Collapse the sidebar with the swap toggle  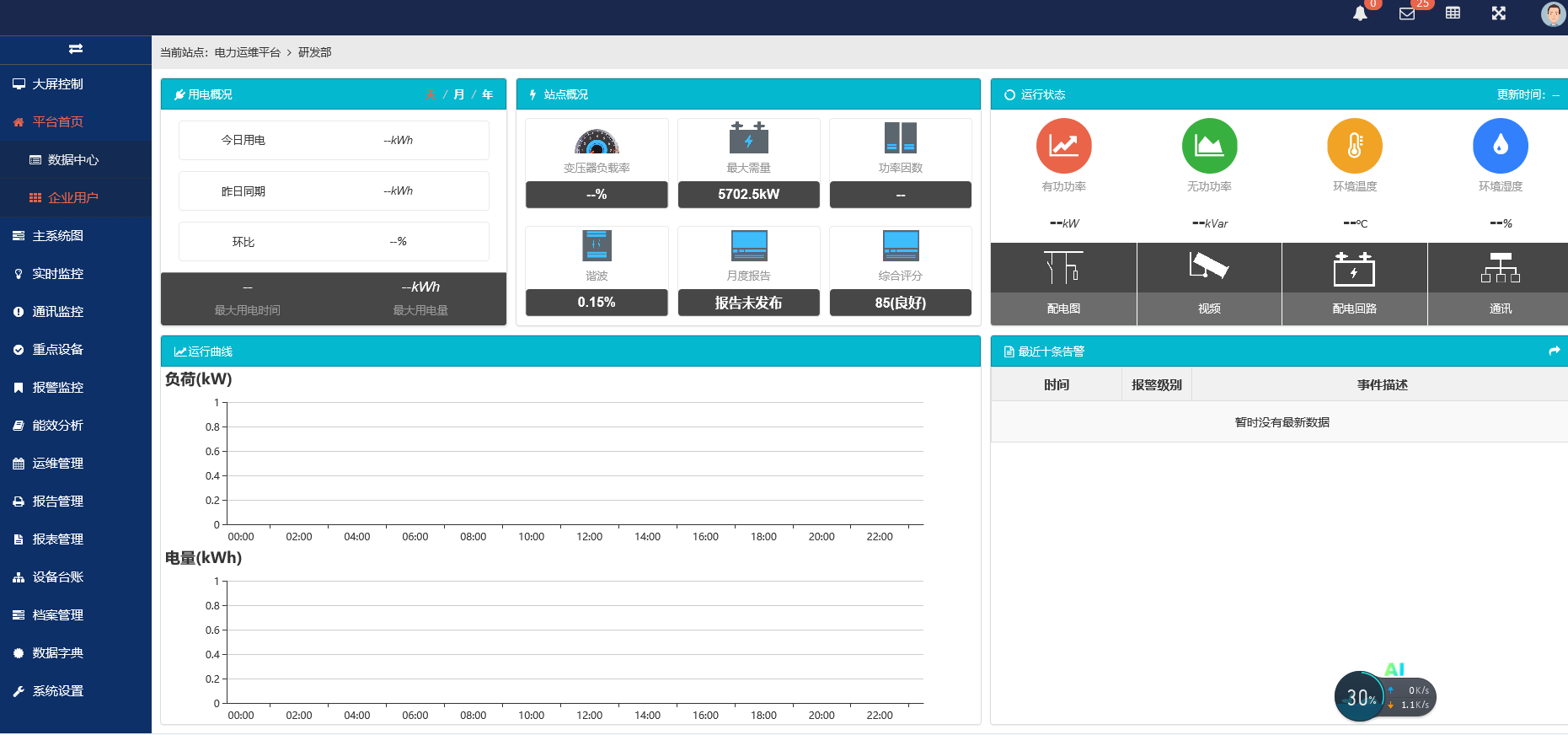[76, 49]
